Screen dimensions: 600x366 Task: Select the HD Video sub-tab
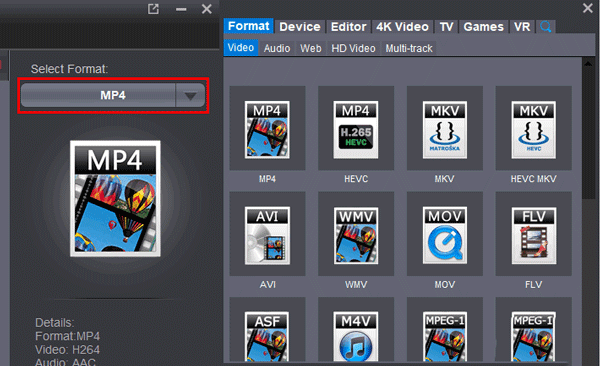(353, 49)
